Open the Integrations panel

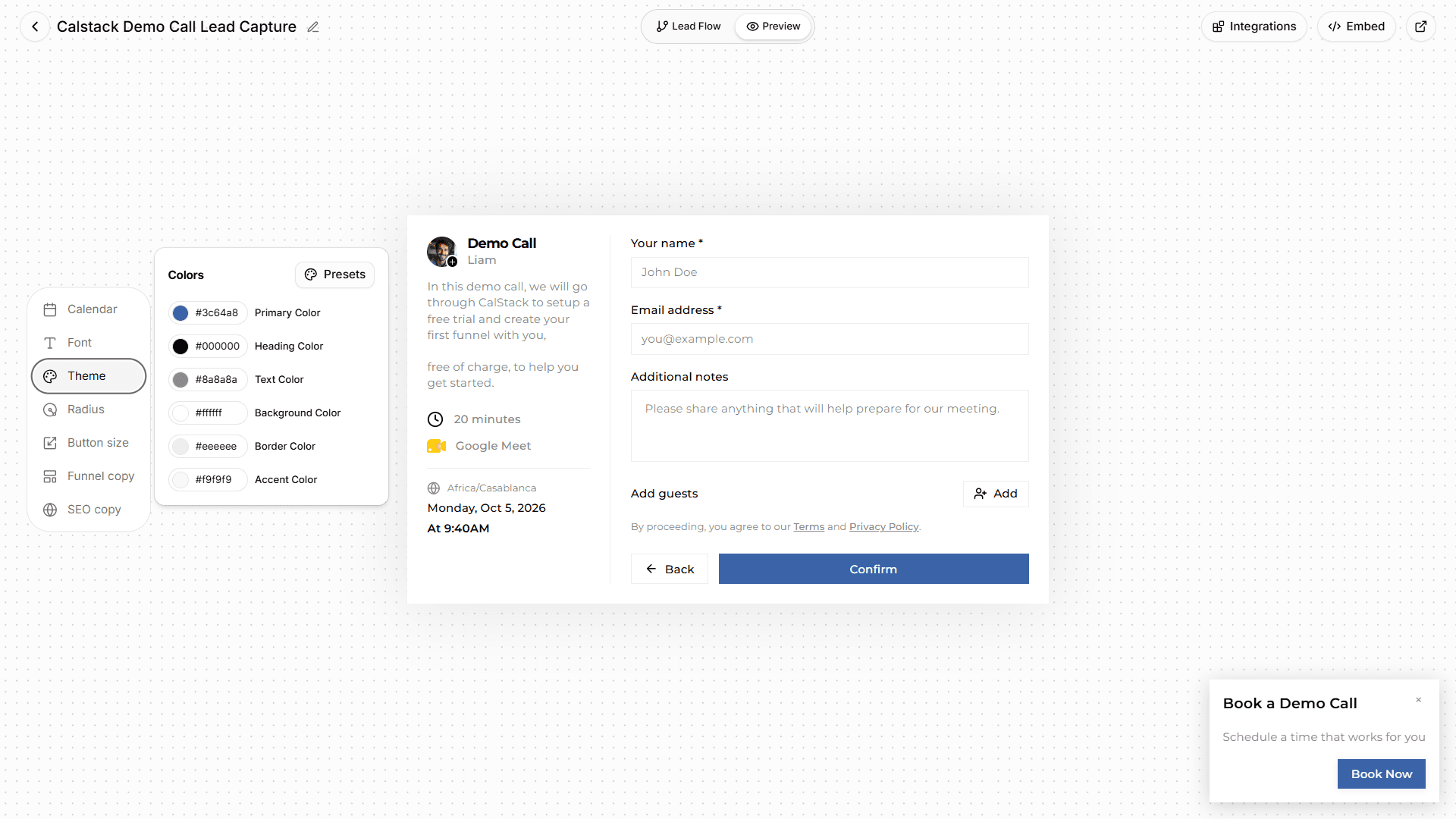1254,27
